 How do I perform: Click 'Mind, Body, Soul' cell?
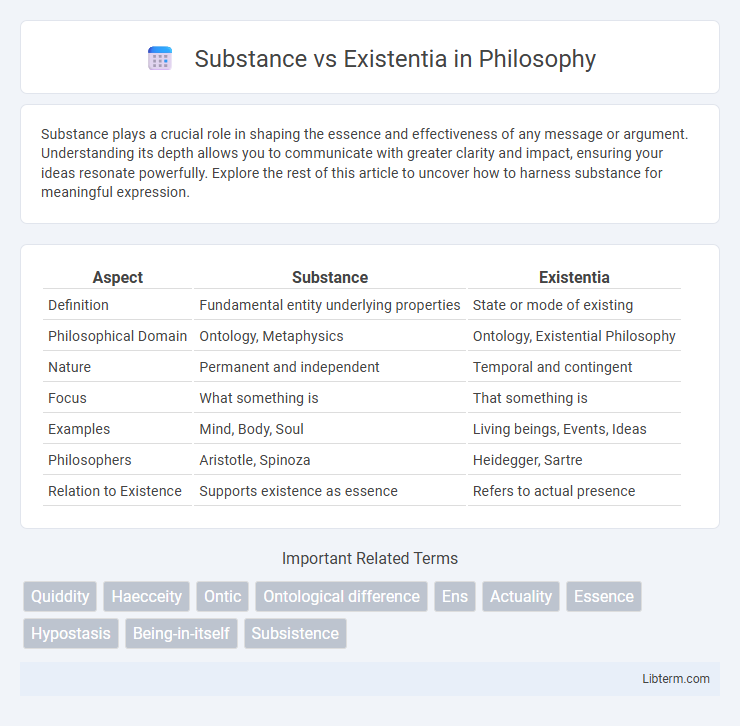(329, 429)
